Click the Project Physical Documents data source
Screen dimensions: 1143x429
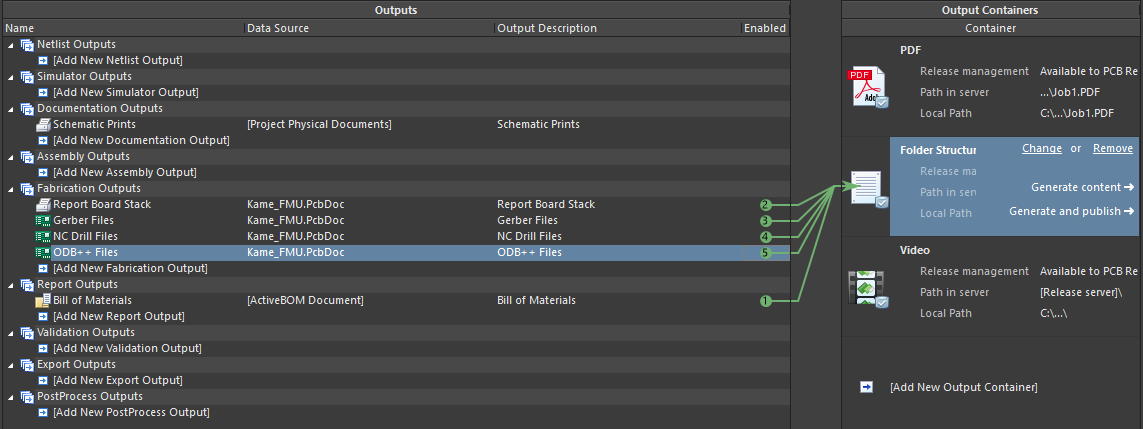319,125
